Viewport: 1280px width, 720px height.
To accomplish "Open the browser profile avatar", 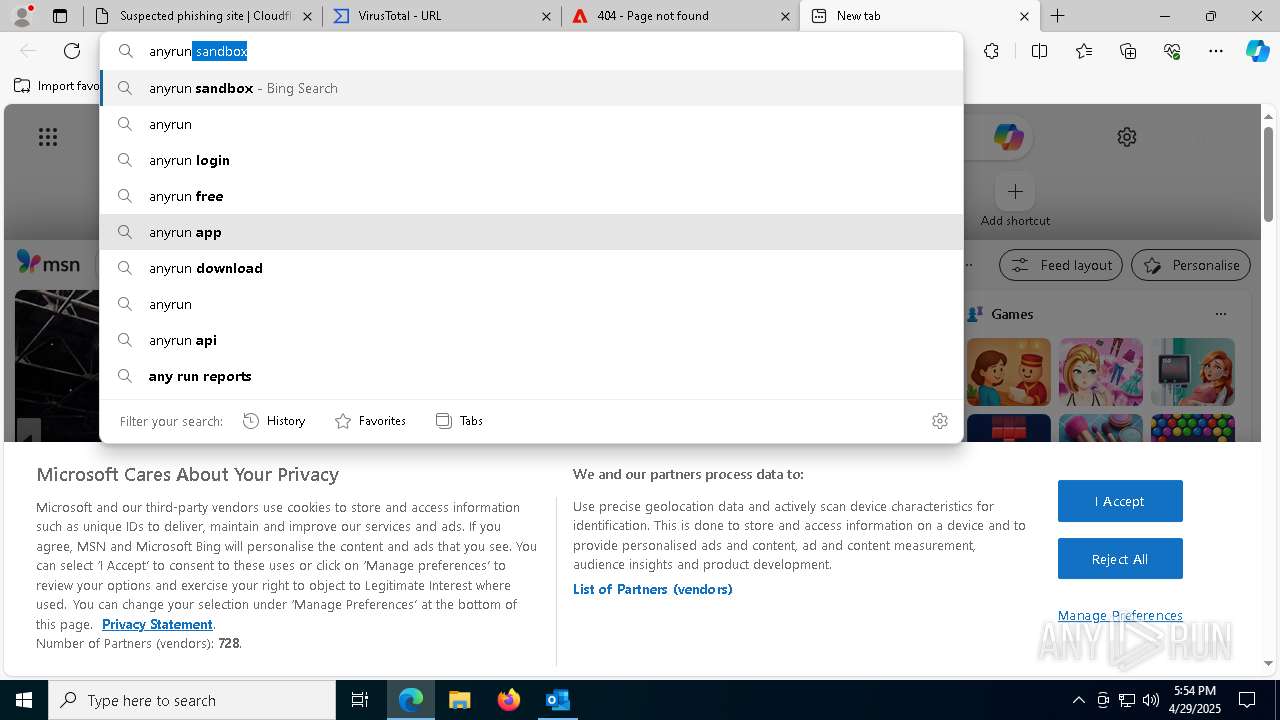I will (22, 16).
